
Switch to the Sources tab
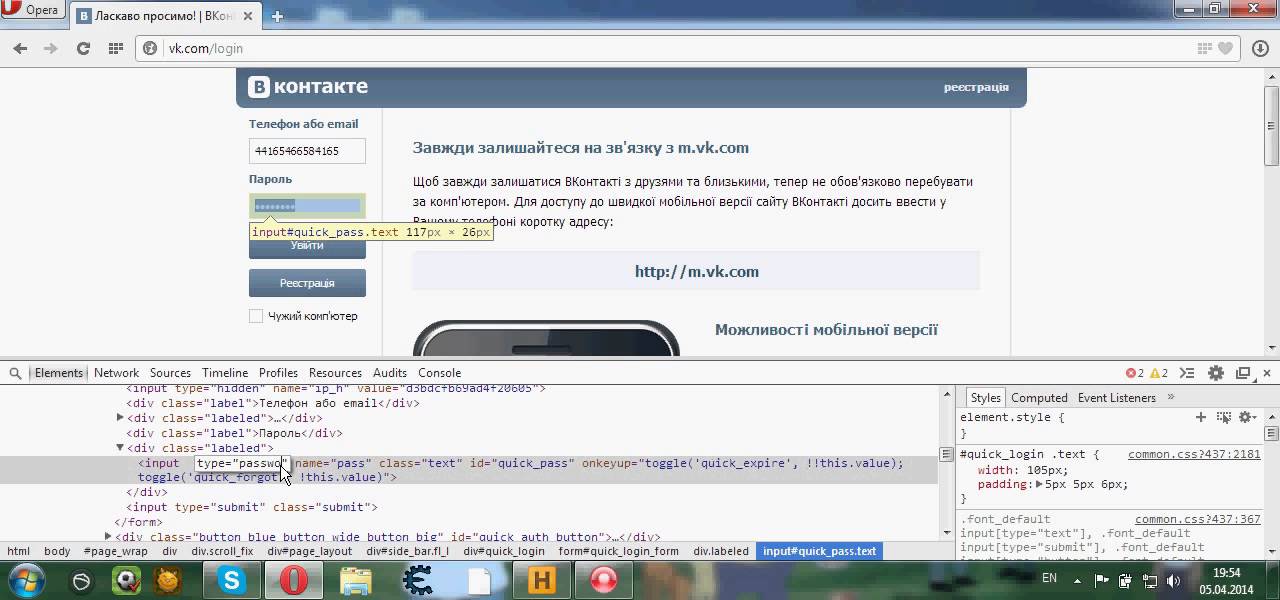click(x=170, y=373)
